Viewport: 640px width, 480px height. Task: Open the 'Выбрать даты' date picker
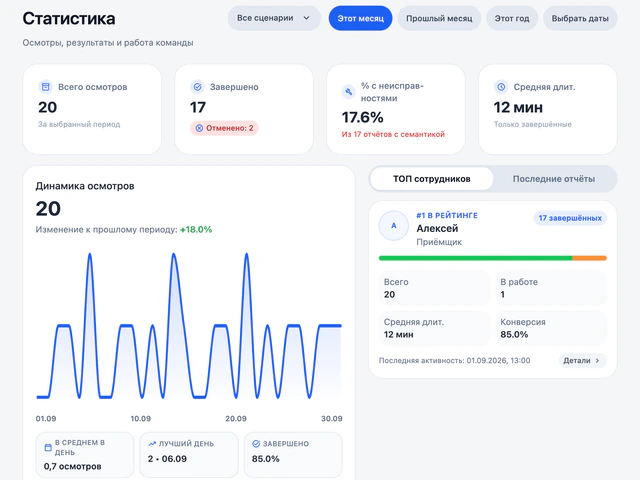[x=580, y=18]
